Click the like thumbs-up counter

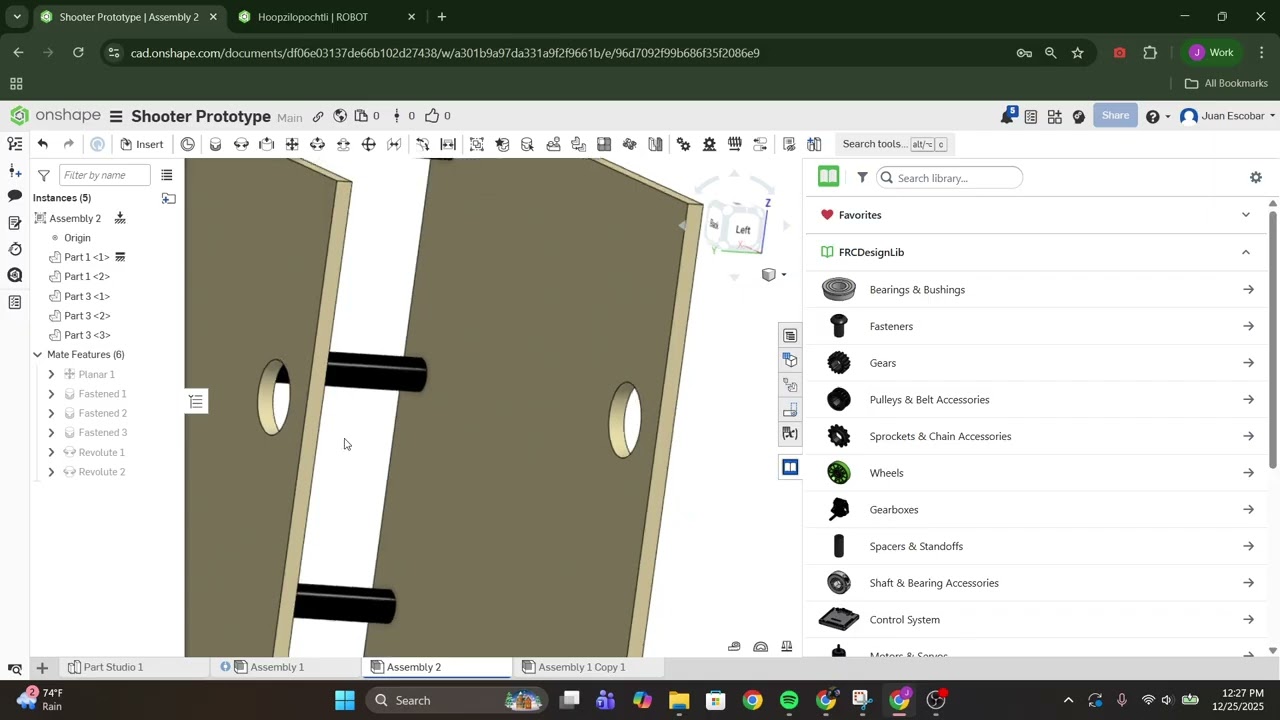[x=438, y=116]
